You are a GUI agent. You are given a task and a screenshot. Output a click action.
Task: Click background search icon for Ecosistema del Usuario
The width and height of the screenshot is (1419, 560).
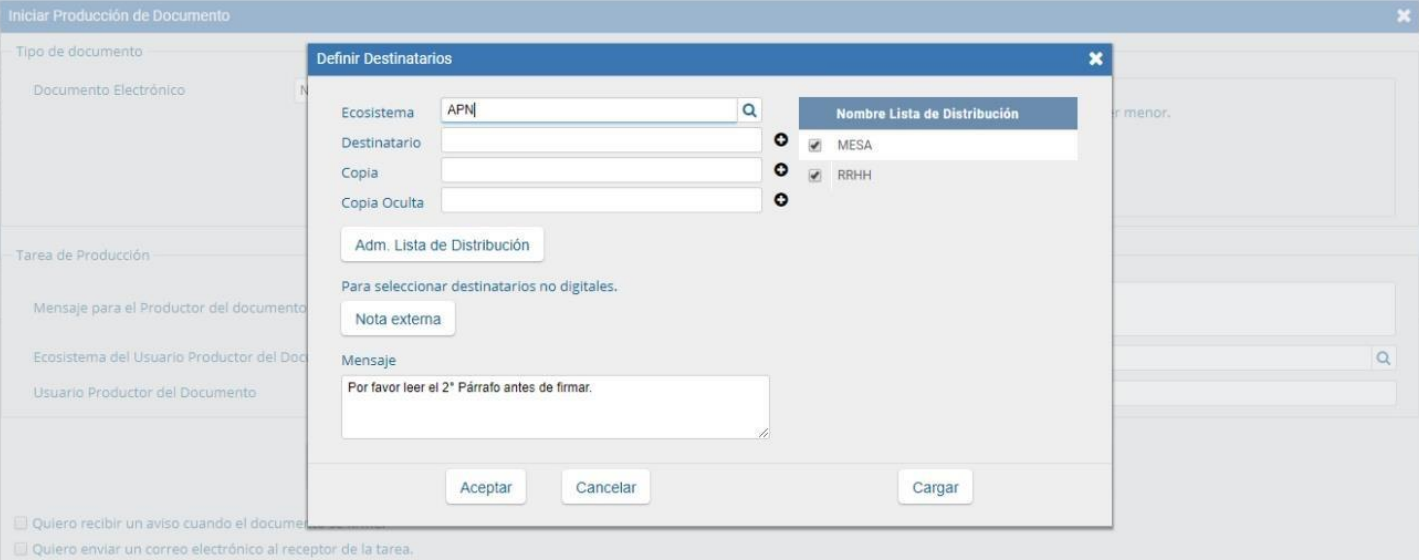click(1384, 358)
